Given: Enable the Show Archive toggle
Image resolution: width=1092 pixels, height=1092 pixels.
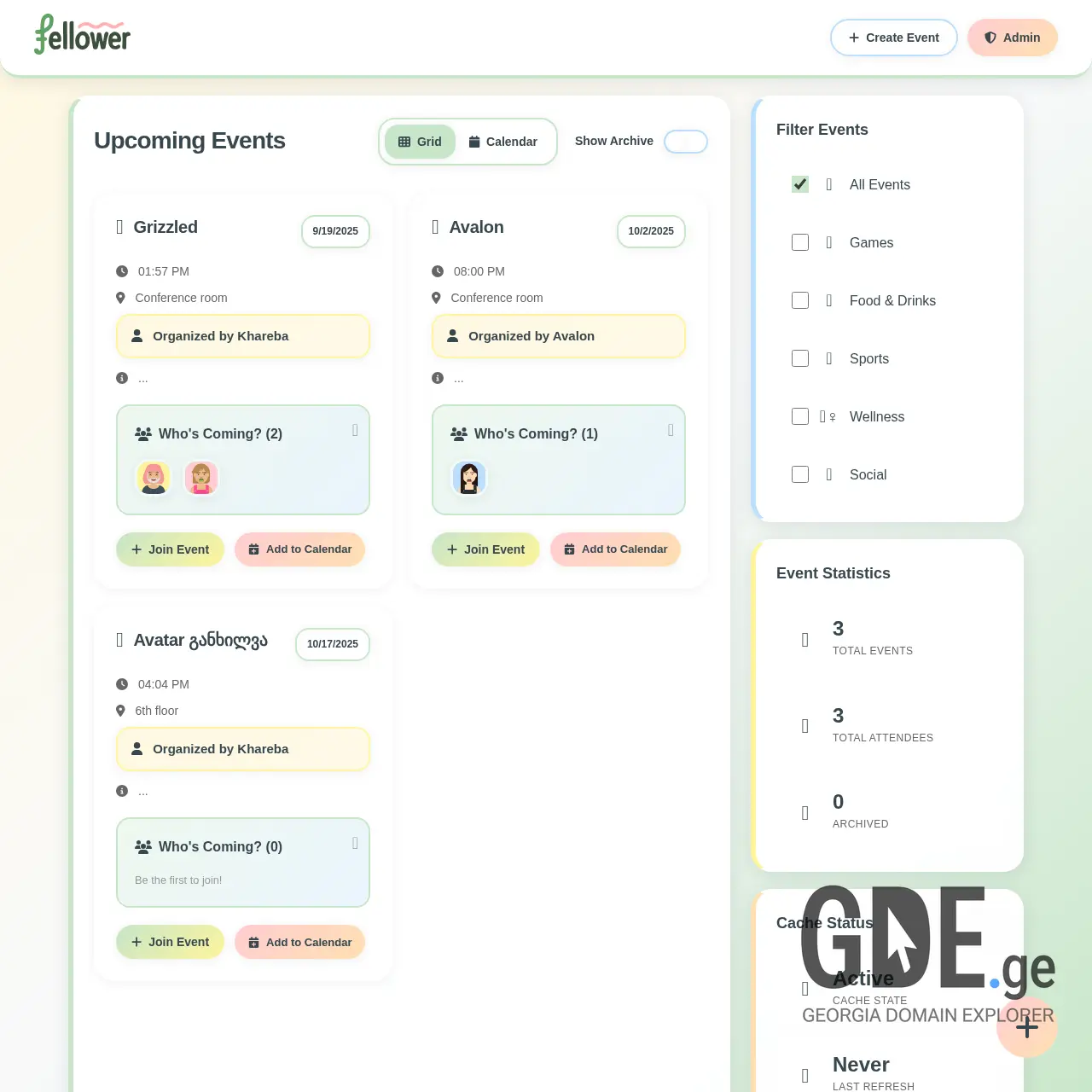Looking at the screenshot, I should tap(685, 142).
